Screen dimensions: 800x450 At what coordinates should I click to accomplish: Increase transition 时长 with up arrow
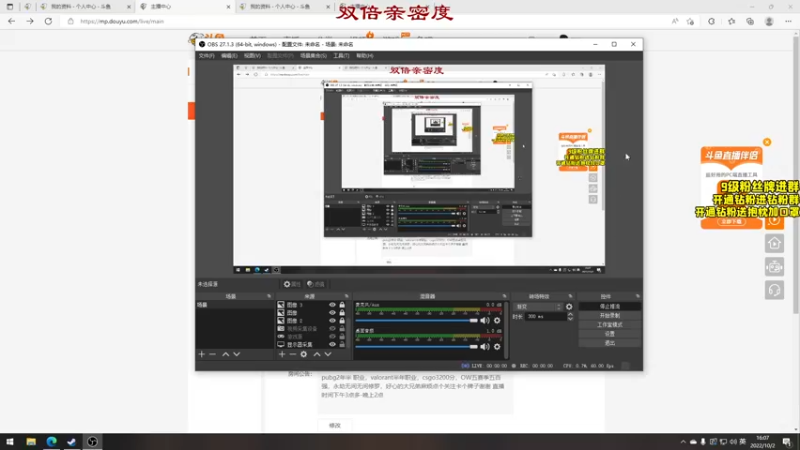point(570,314)
